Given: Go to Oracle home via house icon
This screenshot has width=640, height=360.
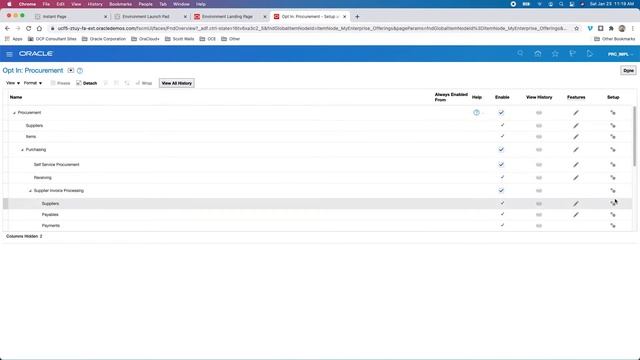Looking at the screenshot, I should coord(538,53).
